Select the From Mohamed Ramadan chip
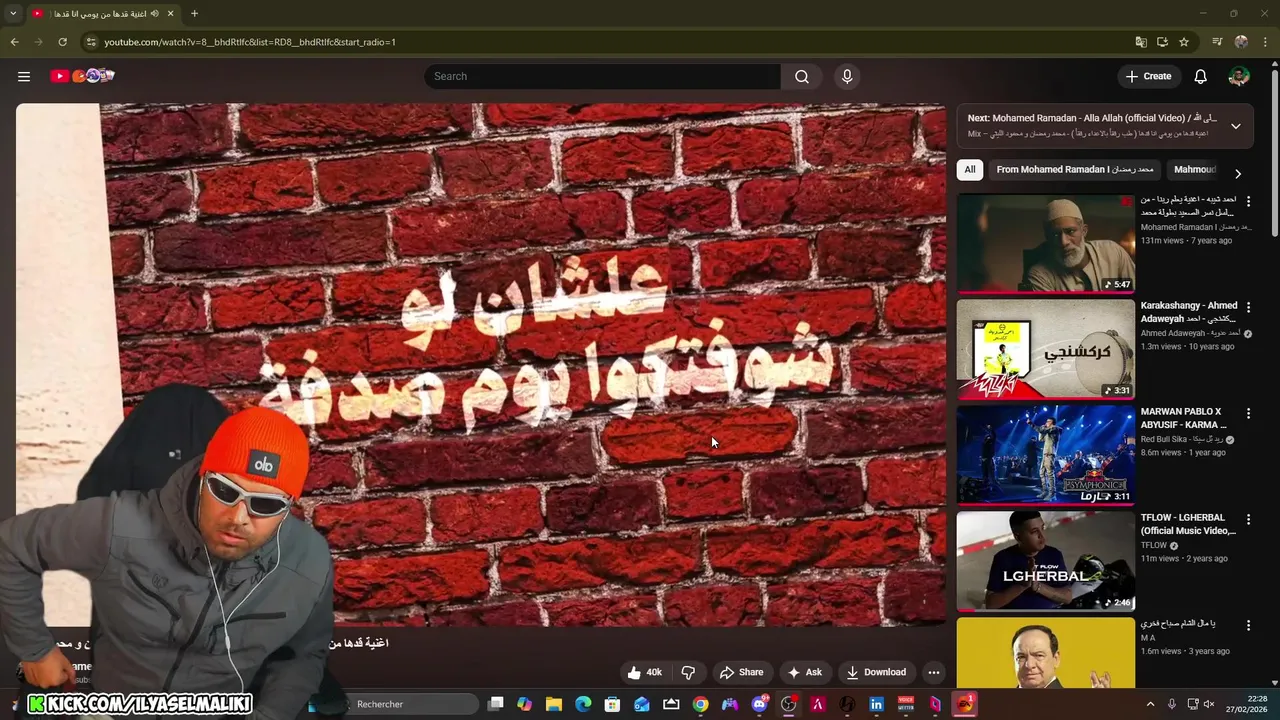Screen dimensions: 1280x720 pos(1075,169)
